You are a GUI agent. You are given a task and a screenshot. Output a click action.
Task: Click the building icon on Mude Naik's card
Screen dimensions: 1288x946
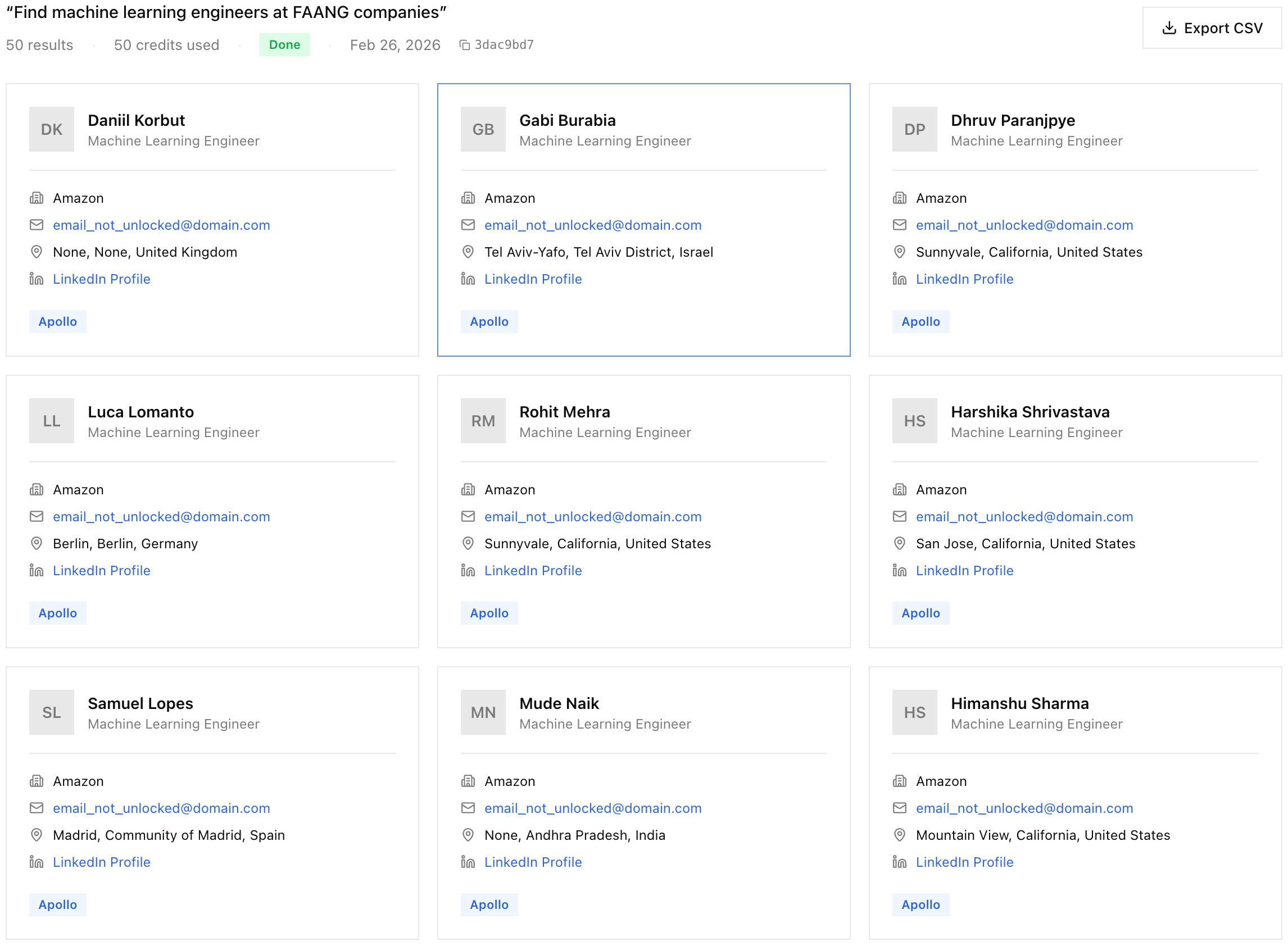coord(468,780)
